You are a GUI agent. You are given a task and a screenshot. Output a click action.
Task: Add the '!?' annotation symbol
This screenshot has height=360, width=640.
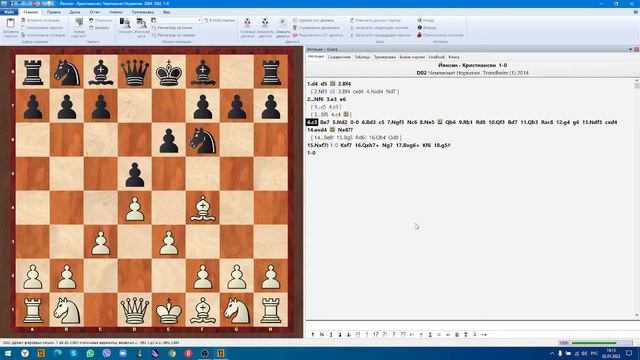pos(376,335)
